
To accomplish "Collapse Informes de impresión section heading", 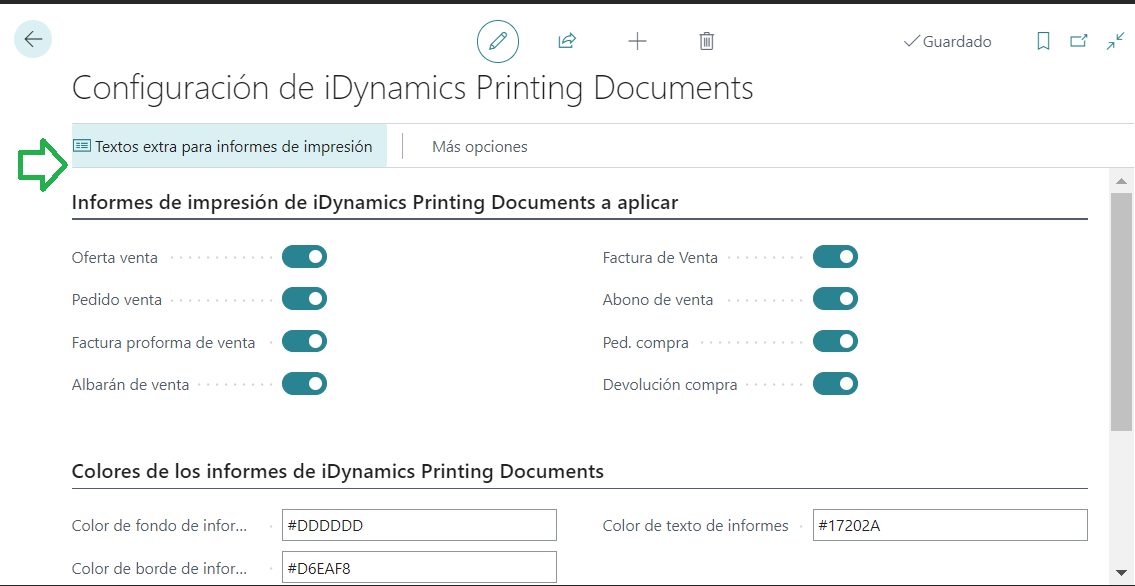I will [375, 203].
